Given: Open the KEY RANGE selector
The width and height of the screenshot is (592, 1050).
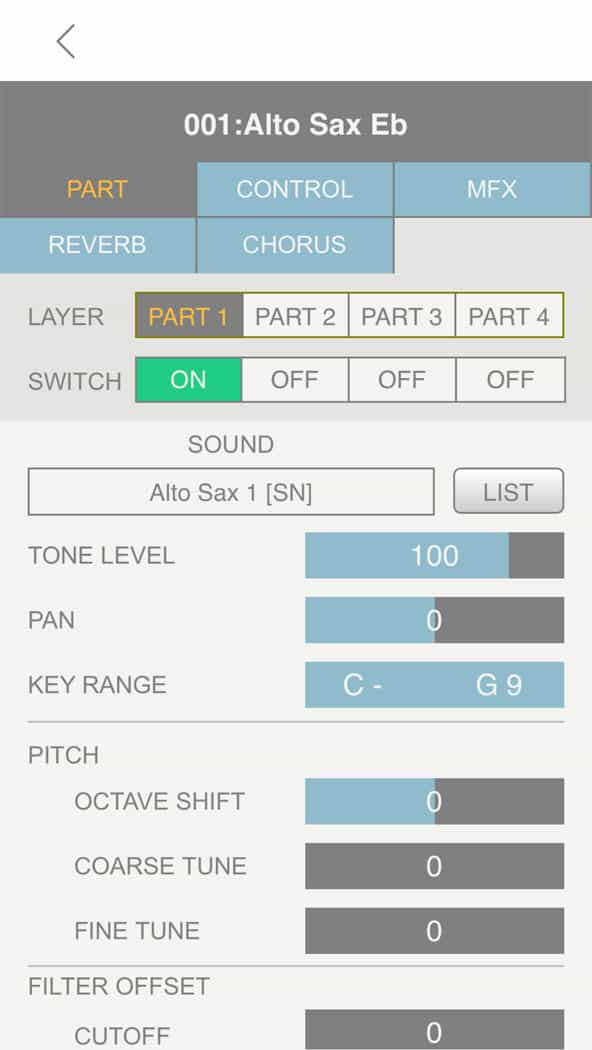Looking at the screenshot, I should click(x=435, y=684).
